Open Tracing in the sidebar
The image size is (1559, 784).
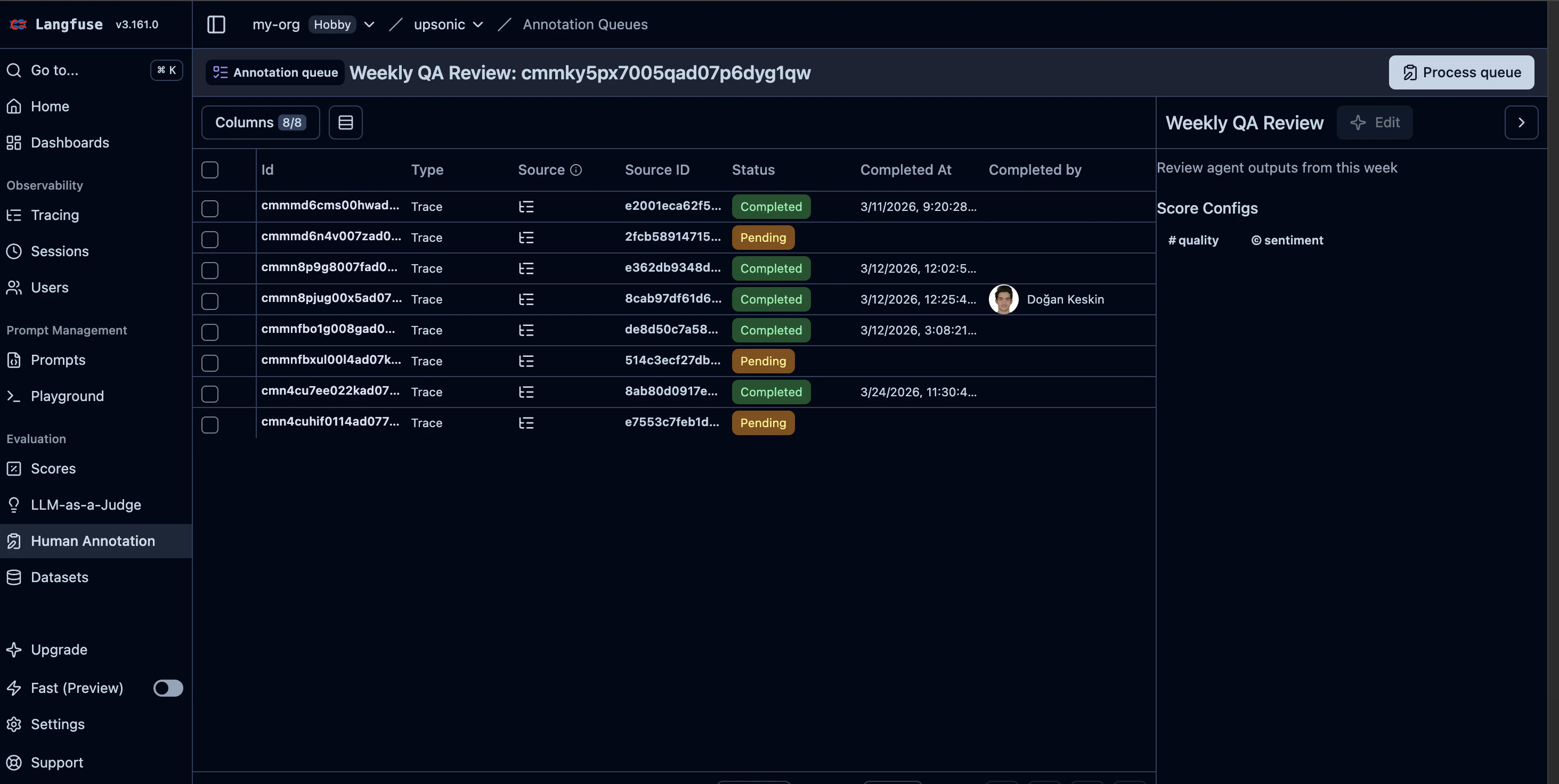point(54,215)
